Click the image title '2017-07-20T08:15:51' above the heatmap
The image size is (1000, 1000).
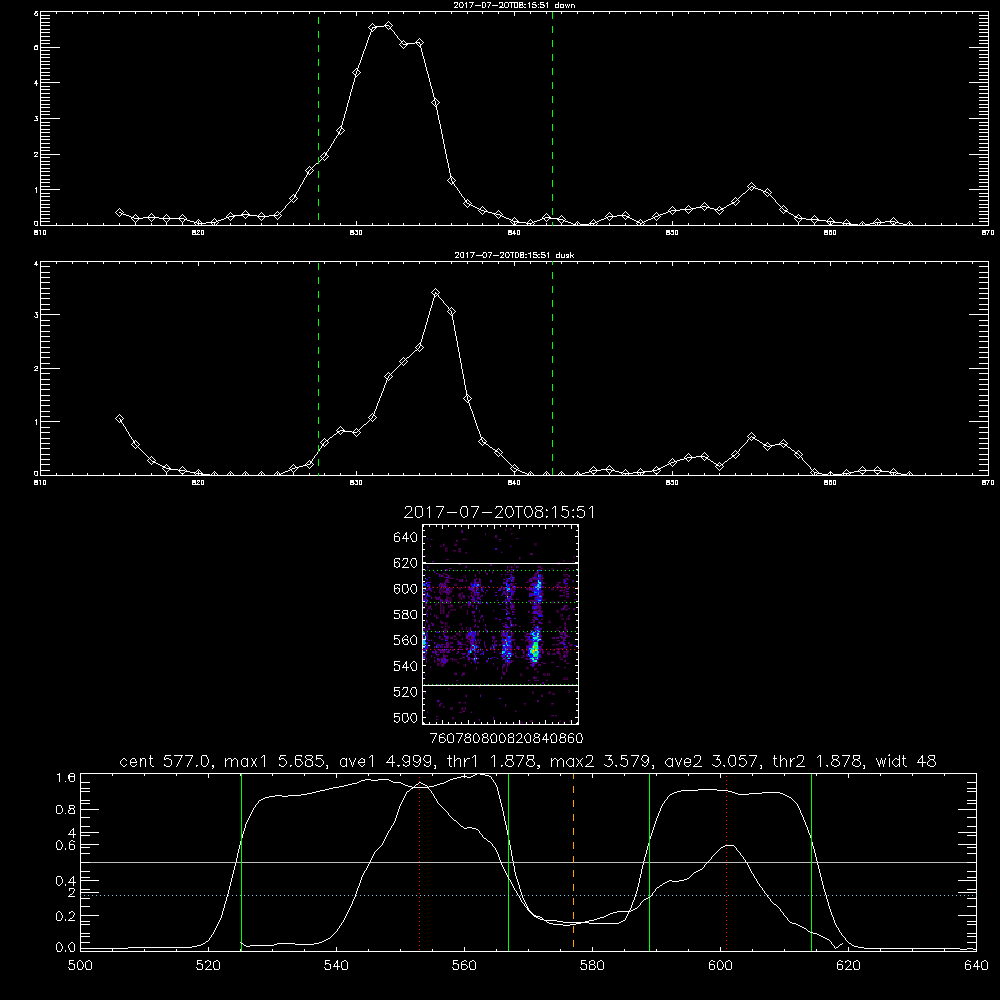pyautogui.click(x=499, y=513)
